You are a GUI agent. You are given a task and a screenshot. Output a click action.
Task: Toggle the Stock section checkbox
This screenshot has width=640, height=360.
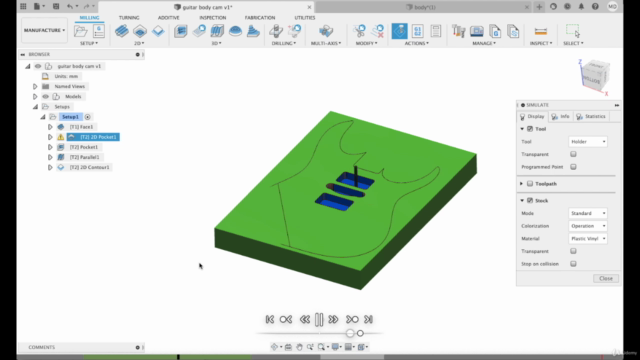click(x=530, y=201)
